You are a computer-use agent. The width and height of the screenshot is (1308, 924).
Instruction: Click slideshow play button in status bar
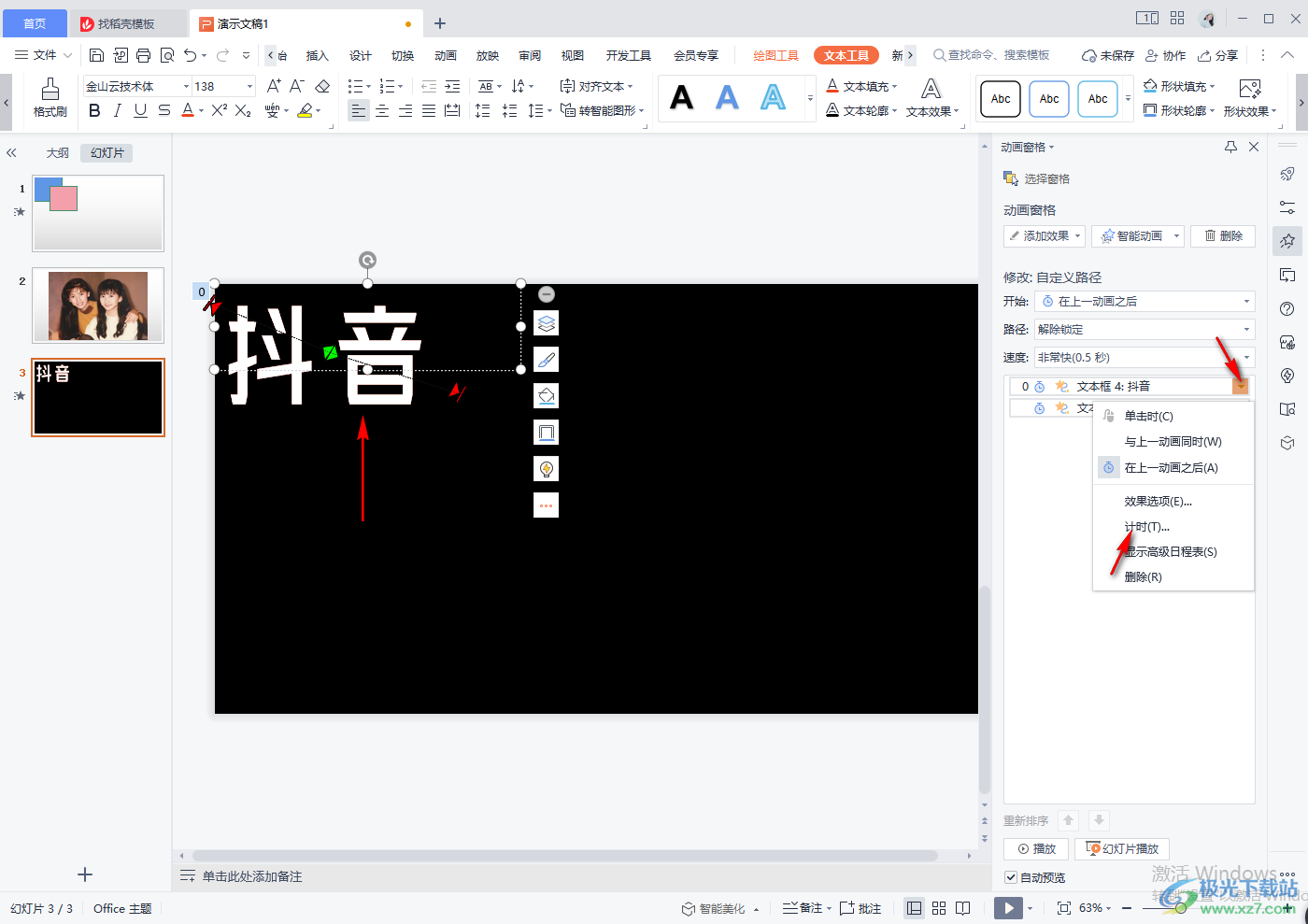click(1007, 908)
